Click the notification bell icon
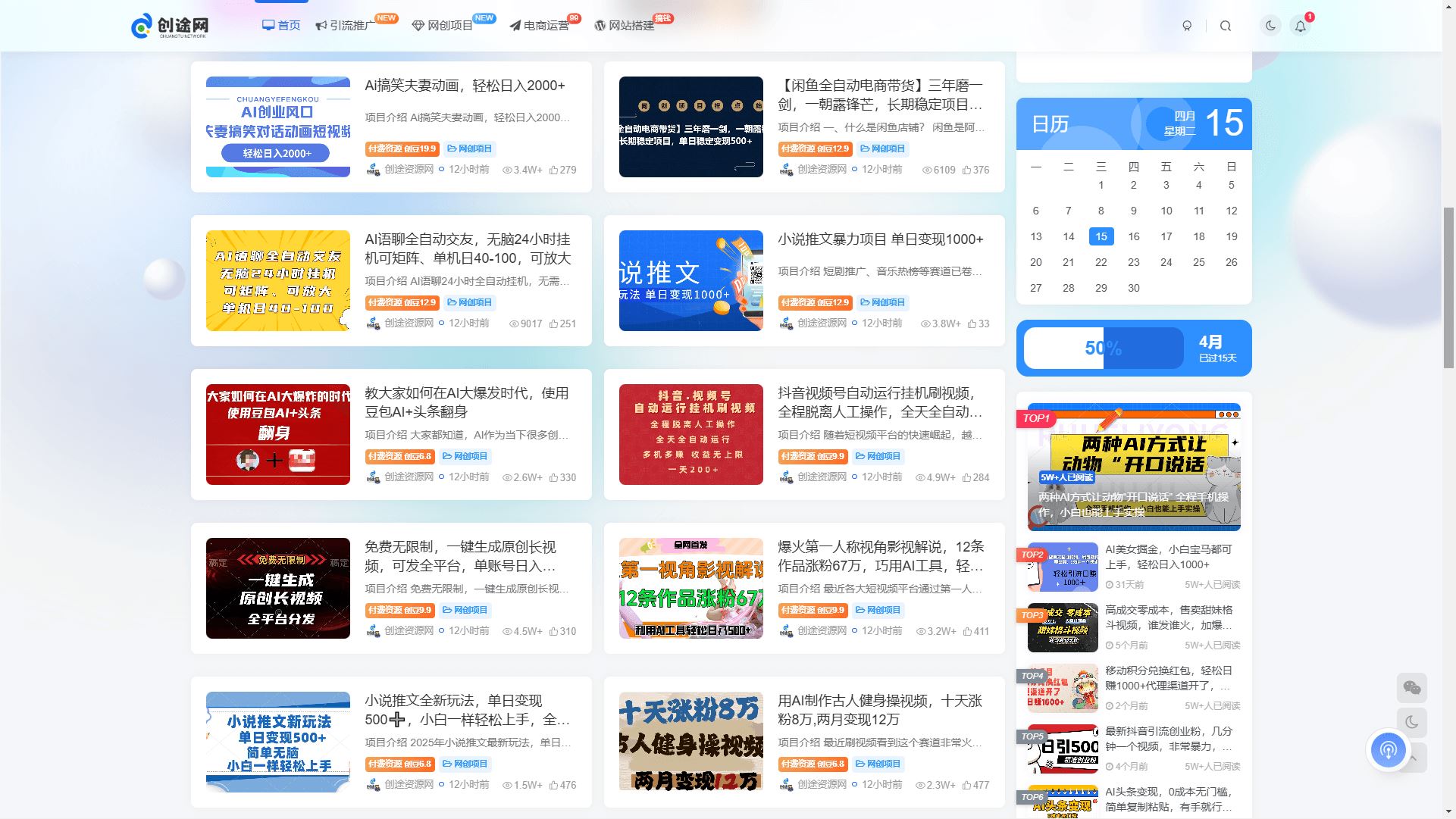 tap(1301, 26)
